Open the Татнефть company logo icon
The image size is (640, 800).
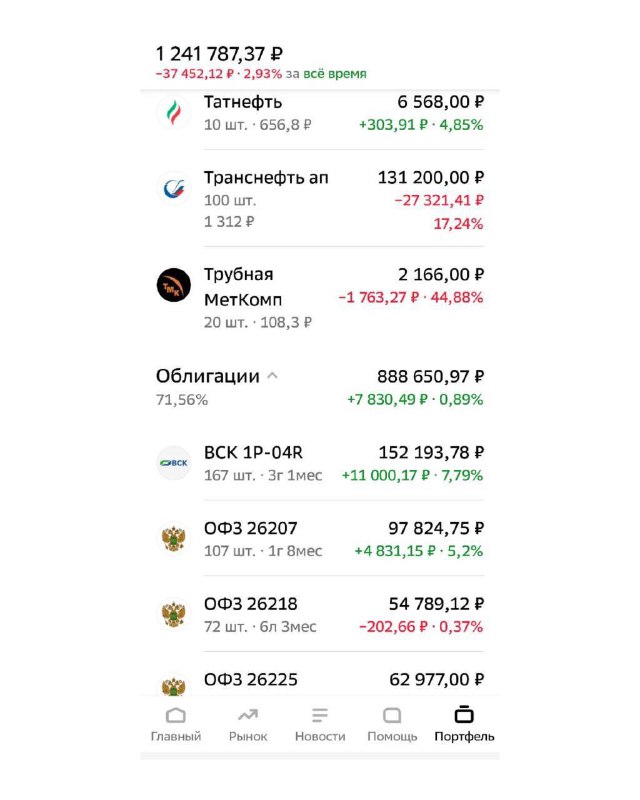(174, 113)
